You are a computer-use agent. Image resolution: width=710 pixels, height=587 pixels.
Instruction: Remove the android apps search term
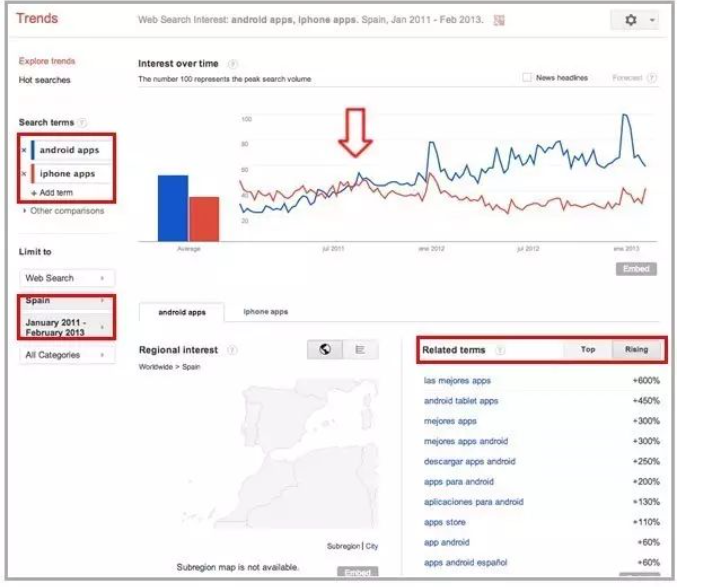click(x=24, y=150)
